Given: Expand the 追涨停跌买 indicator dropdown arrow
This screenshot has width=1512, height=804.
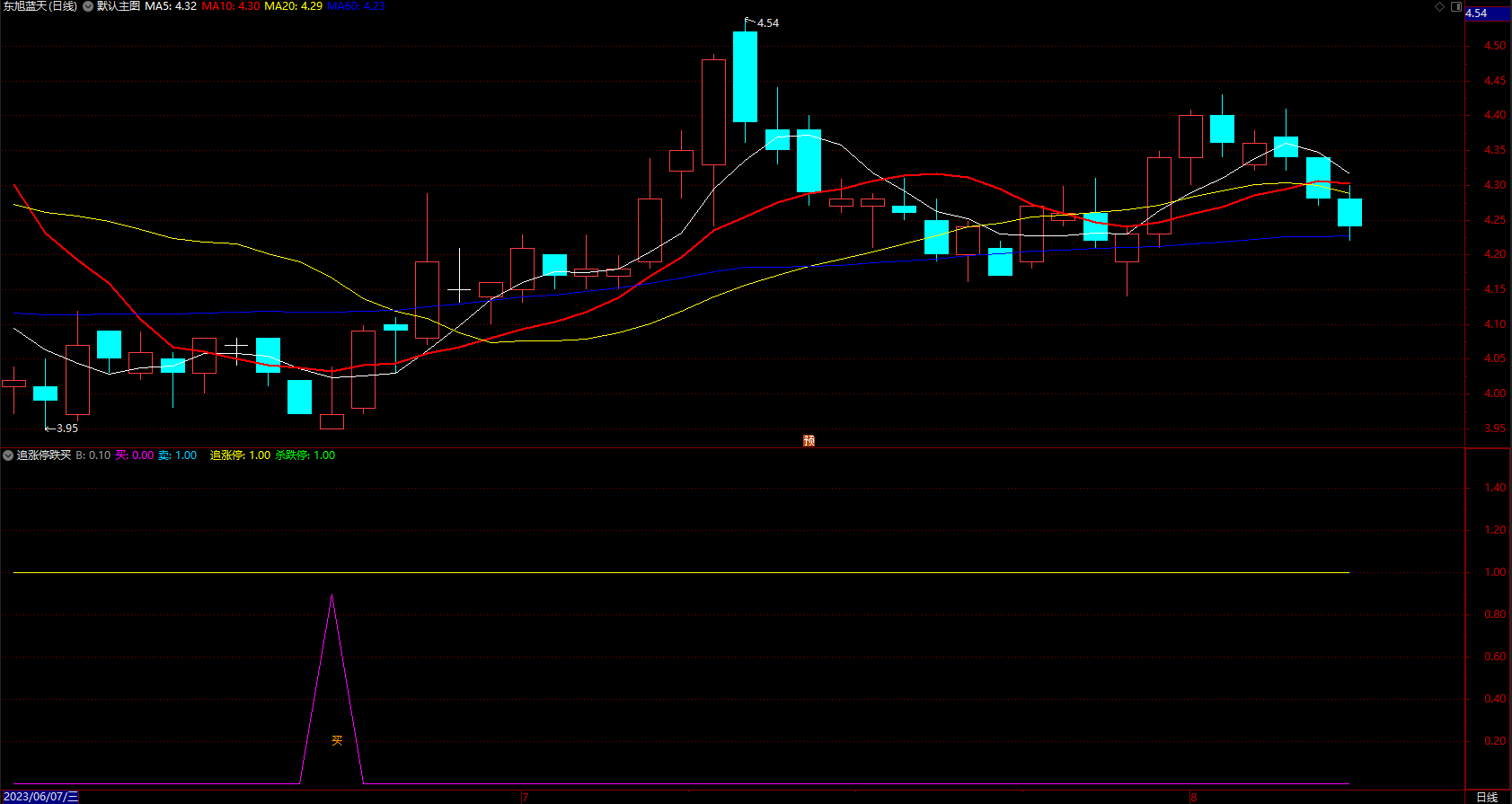Looking at the screenshot, I should coord(8,455).
